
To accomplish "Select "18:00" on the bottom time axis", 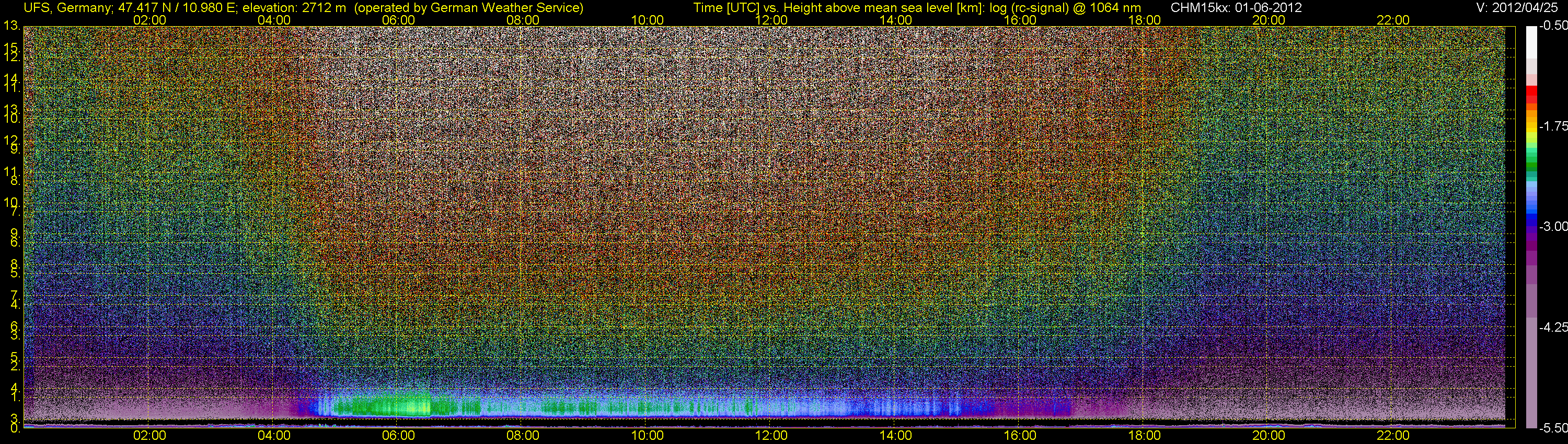I will 1144,436.
